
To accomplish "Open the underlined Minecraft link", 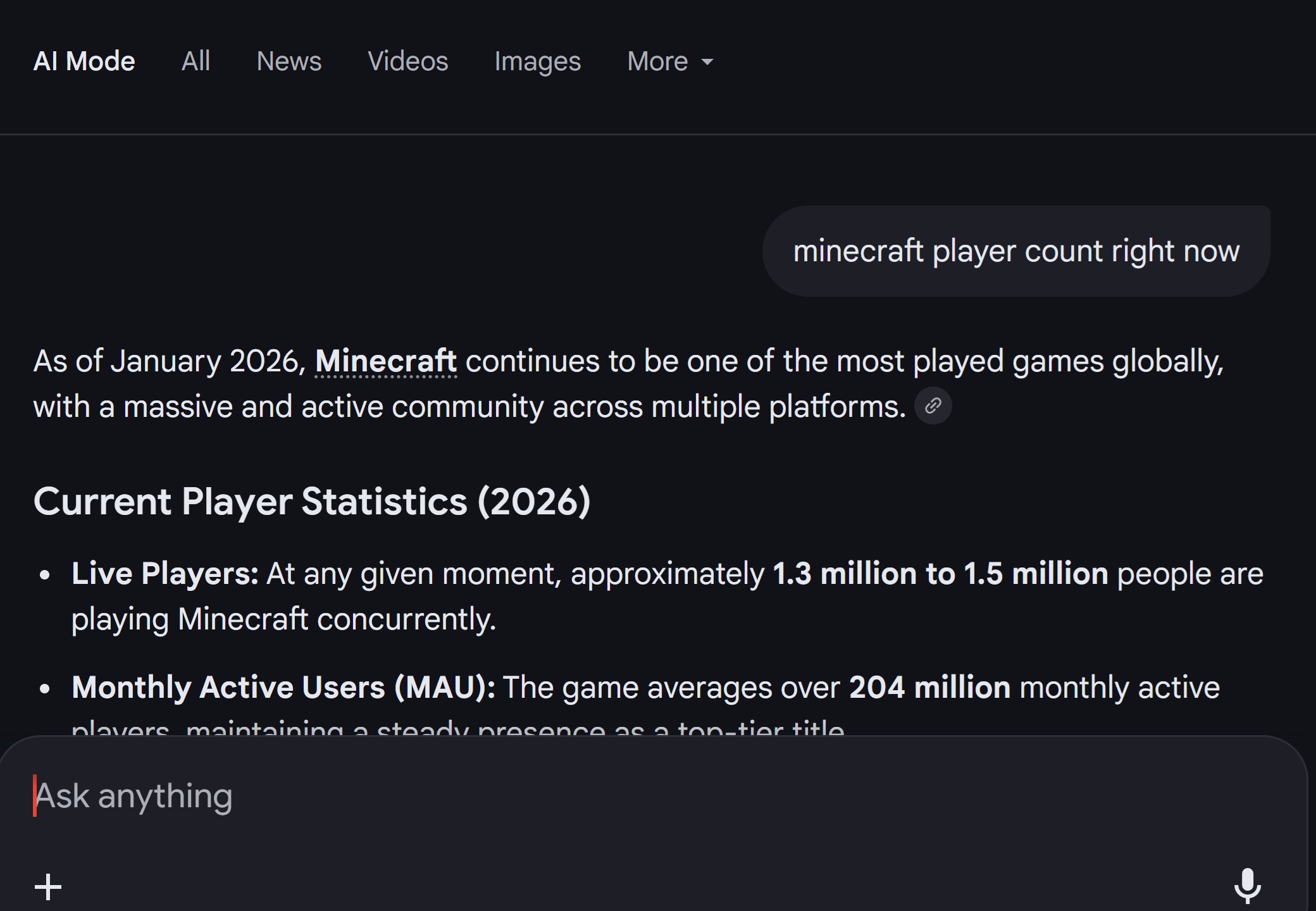I will pyautogui.click(x=386, y=361).
